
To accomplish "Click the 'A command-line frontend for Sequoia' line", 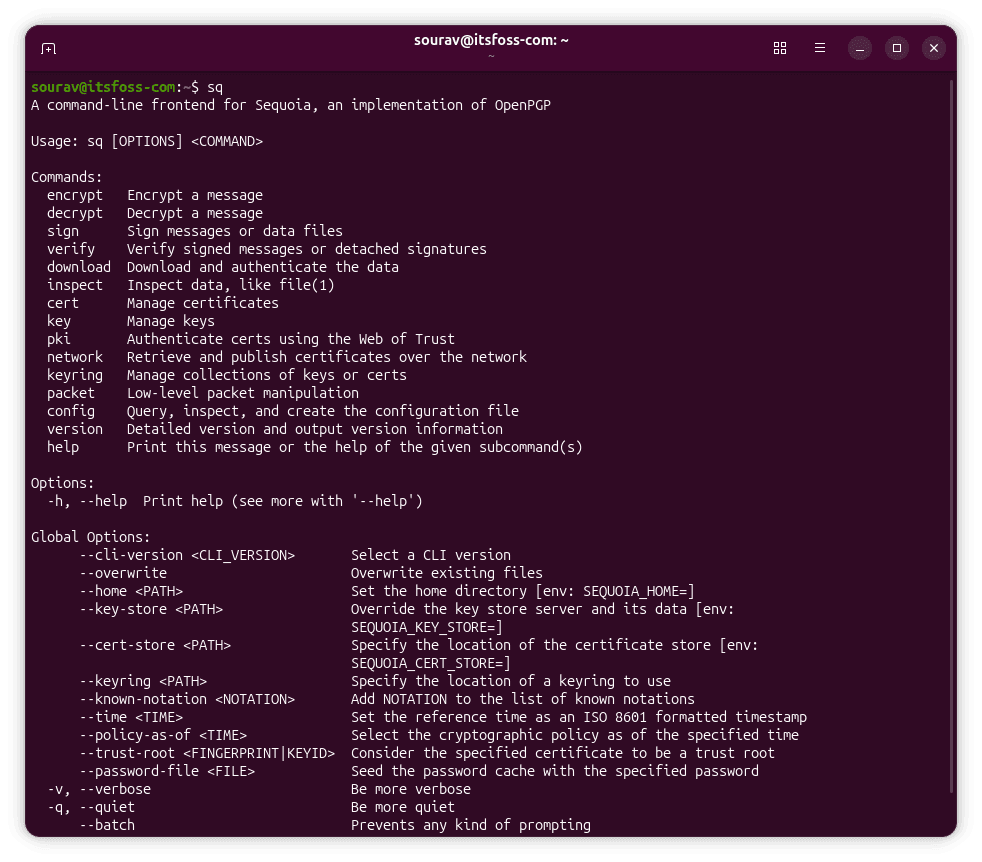I will click(291, 105).
